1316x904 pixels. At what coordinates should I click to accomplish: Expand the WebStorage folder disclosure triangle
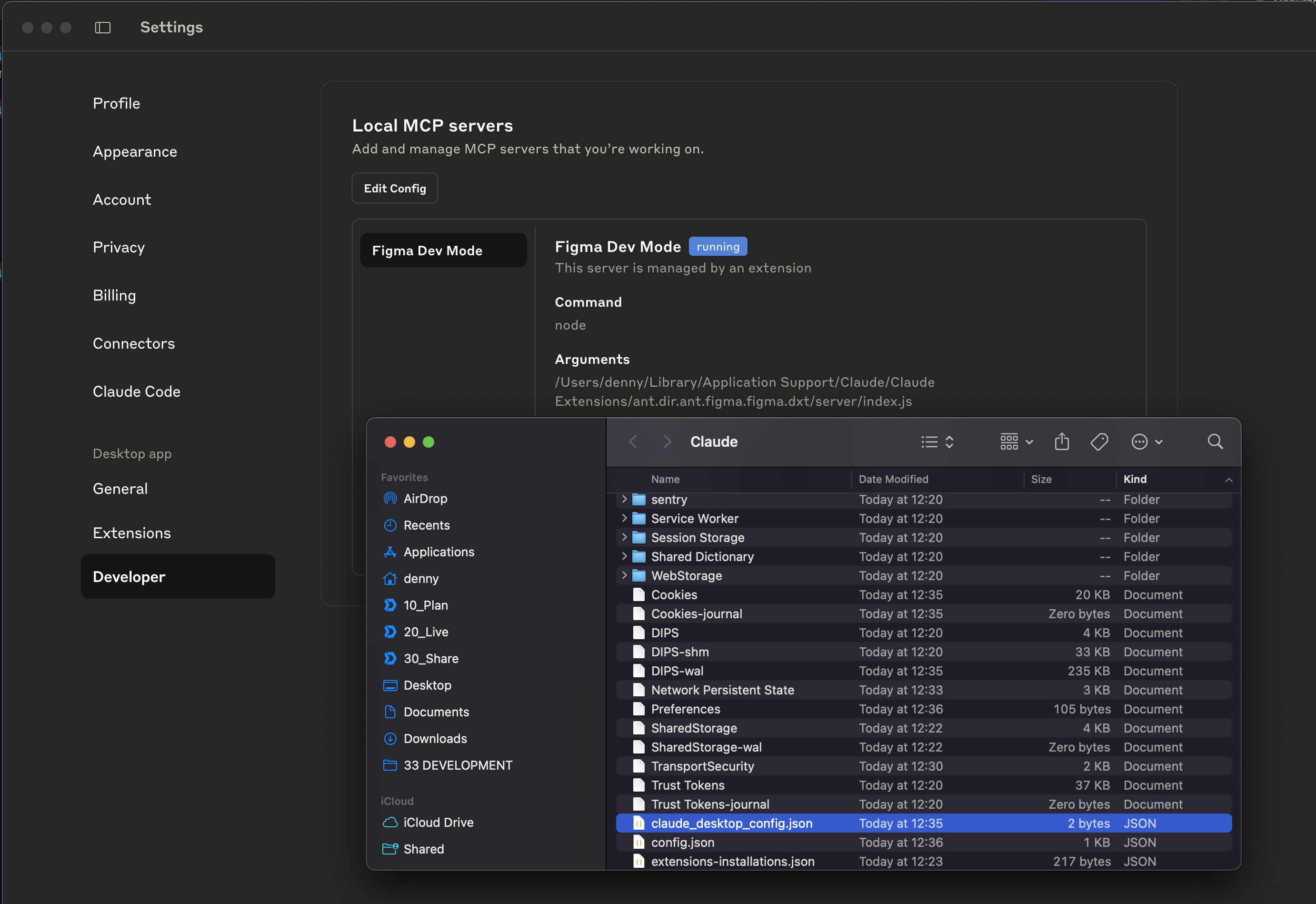click(x=624, y=575)
